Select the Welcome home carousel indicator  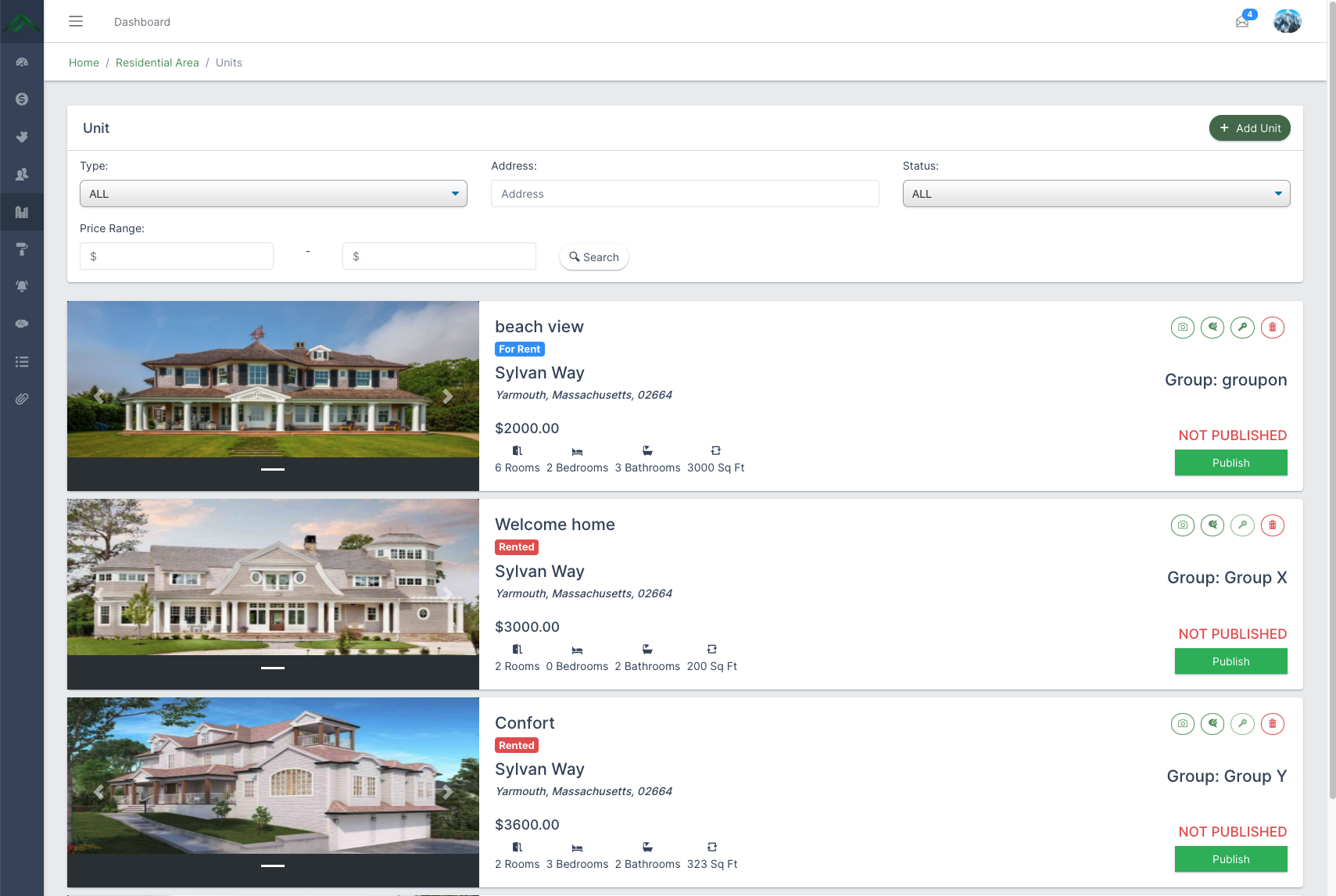click(x=273, y=668)
